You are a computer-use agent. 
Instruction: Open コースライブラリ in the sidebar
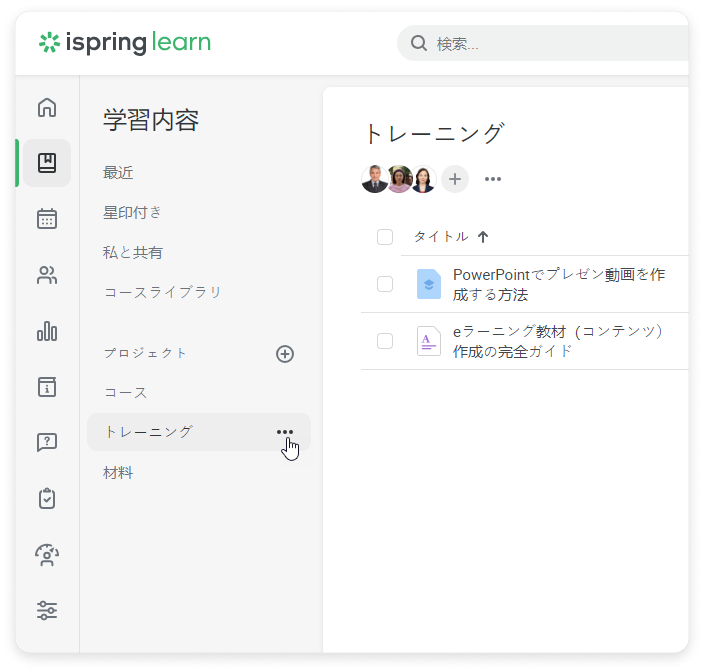coord(163,292)
